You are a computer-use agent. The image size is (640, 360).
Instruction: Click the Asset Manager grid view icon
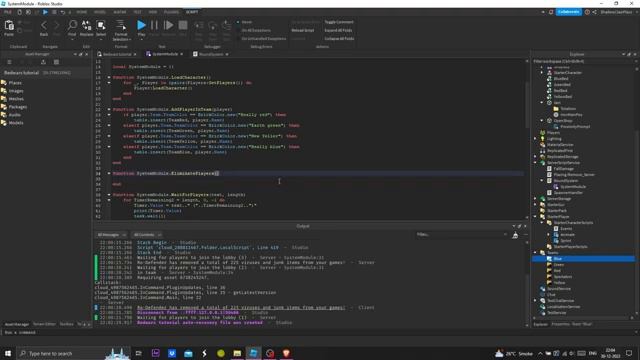[56, 62]
